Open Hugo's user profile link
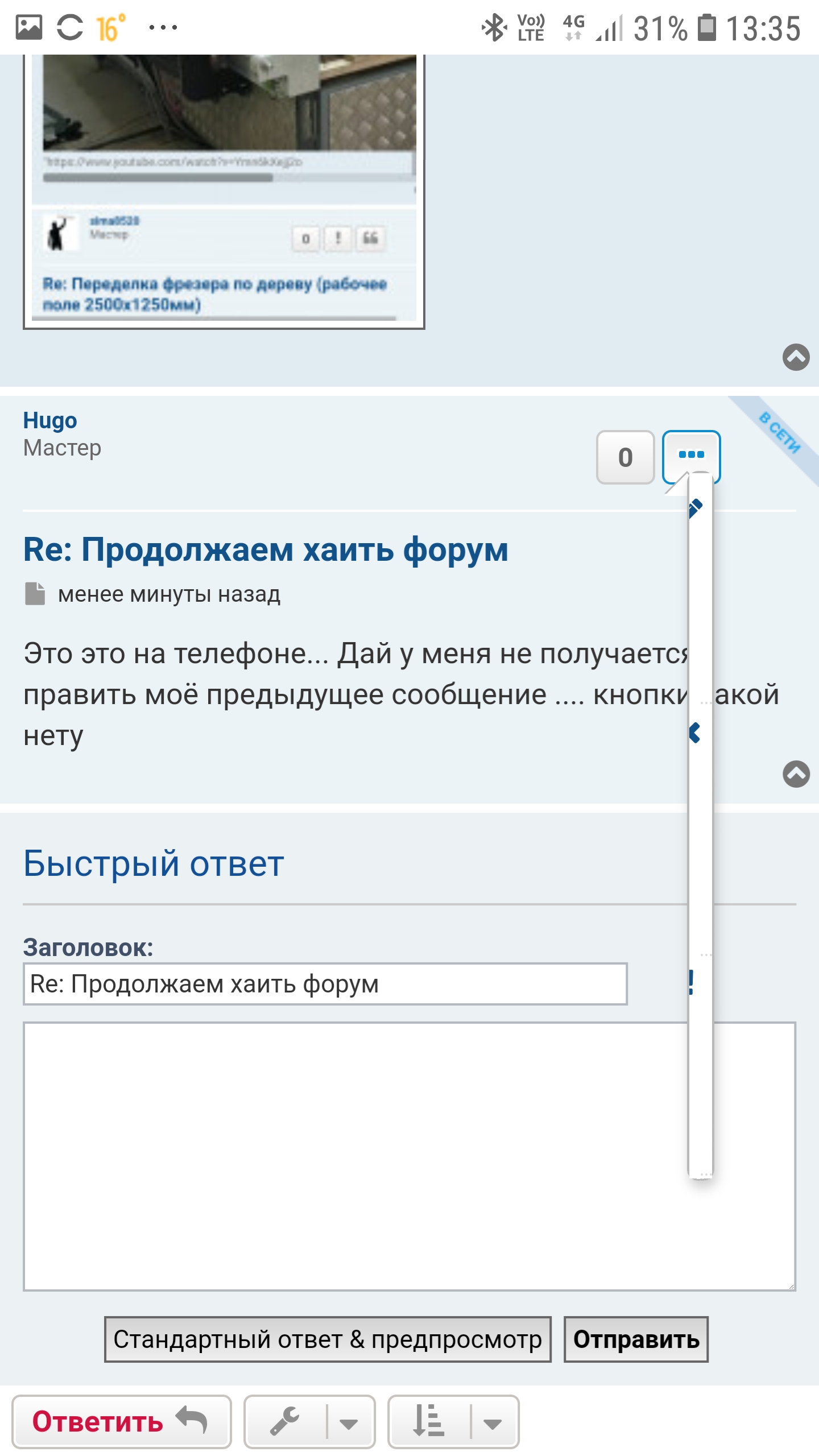 50,421
